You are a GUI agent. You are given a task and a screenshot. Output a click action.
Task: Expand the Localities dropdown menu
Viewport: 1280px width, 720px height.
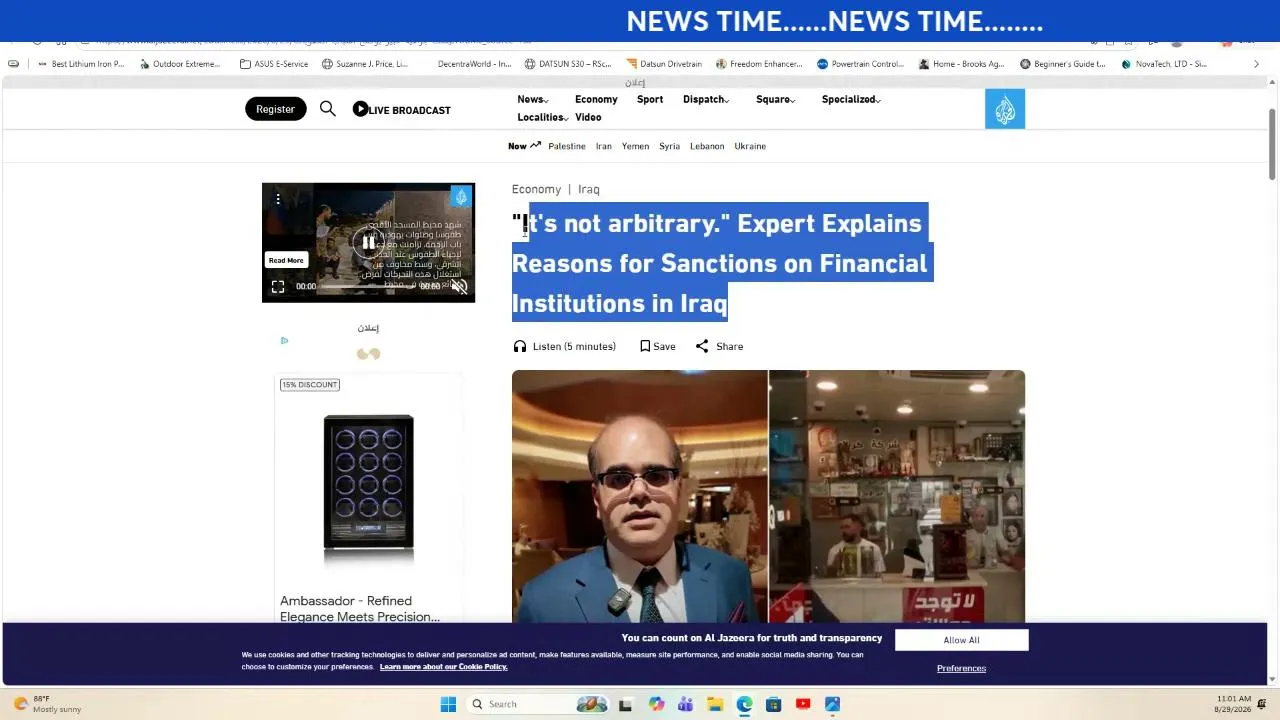pos(543,117)
